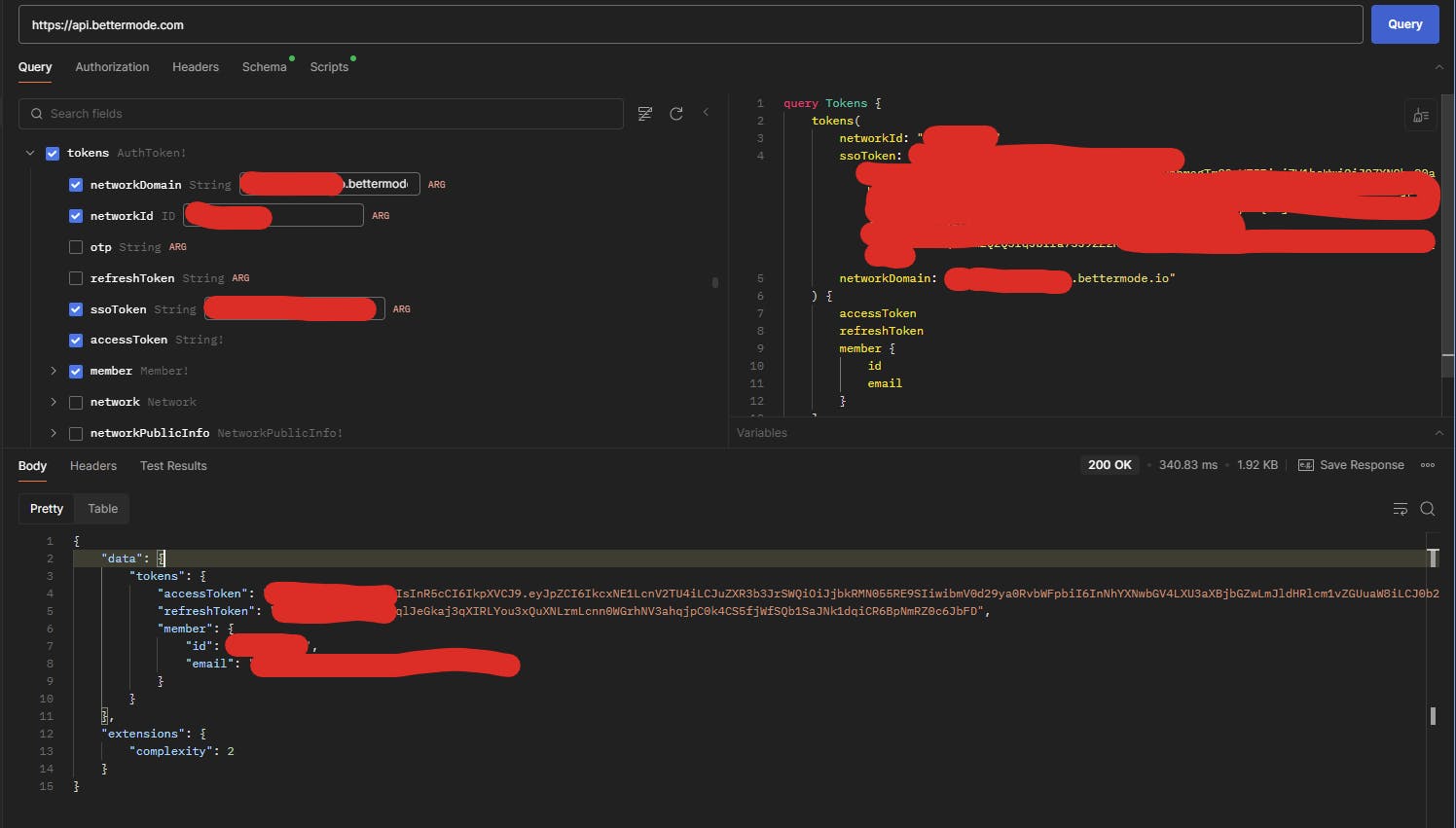1456x828 pixels.
Task: Click the API URL address field
Action: coord(690,25)
